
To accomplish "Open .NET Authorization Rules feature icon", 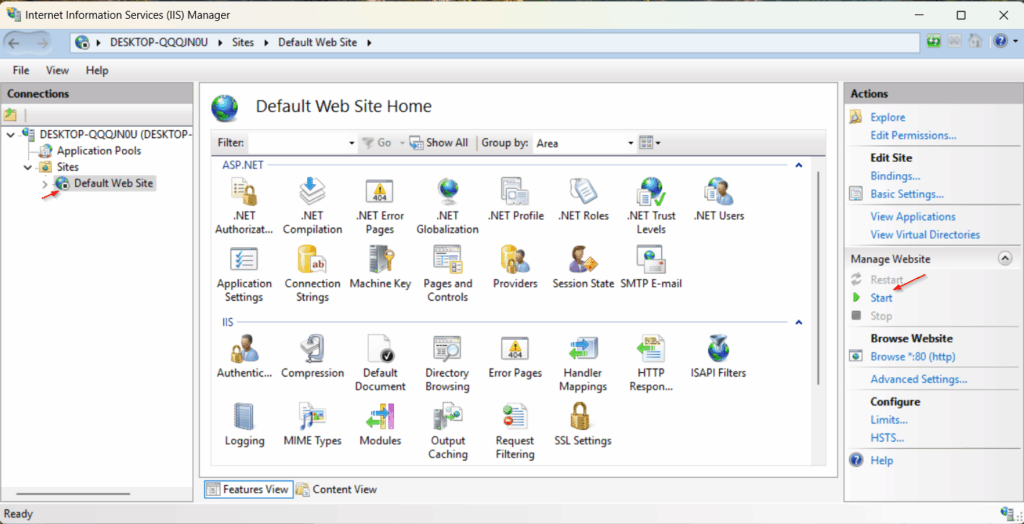I will (244, 206).
